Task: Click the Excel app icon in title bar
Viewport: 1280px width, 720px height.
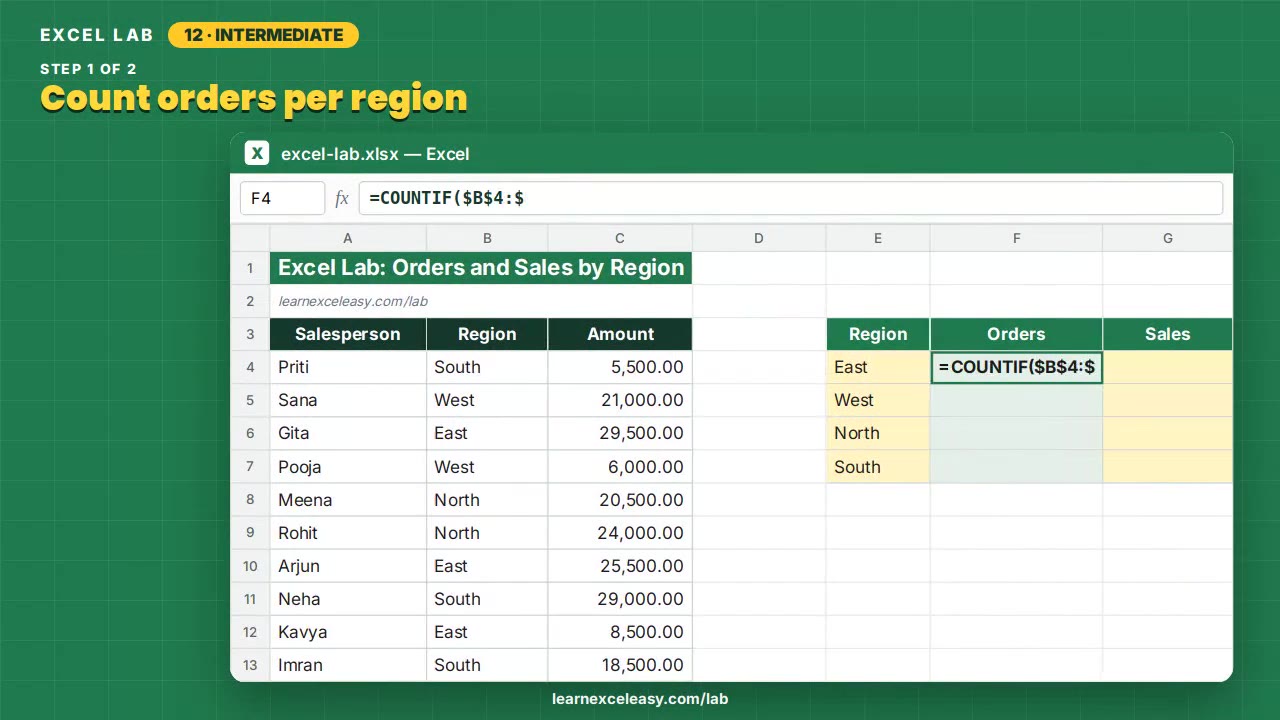Action: pyautogui.click(x=257, y=153)
